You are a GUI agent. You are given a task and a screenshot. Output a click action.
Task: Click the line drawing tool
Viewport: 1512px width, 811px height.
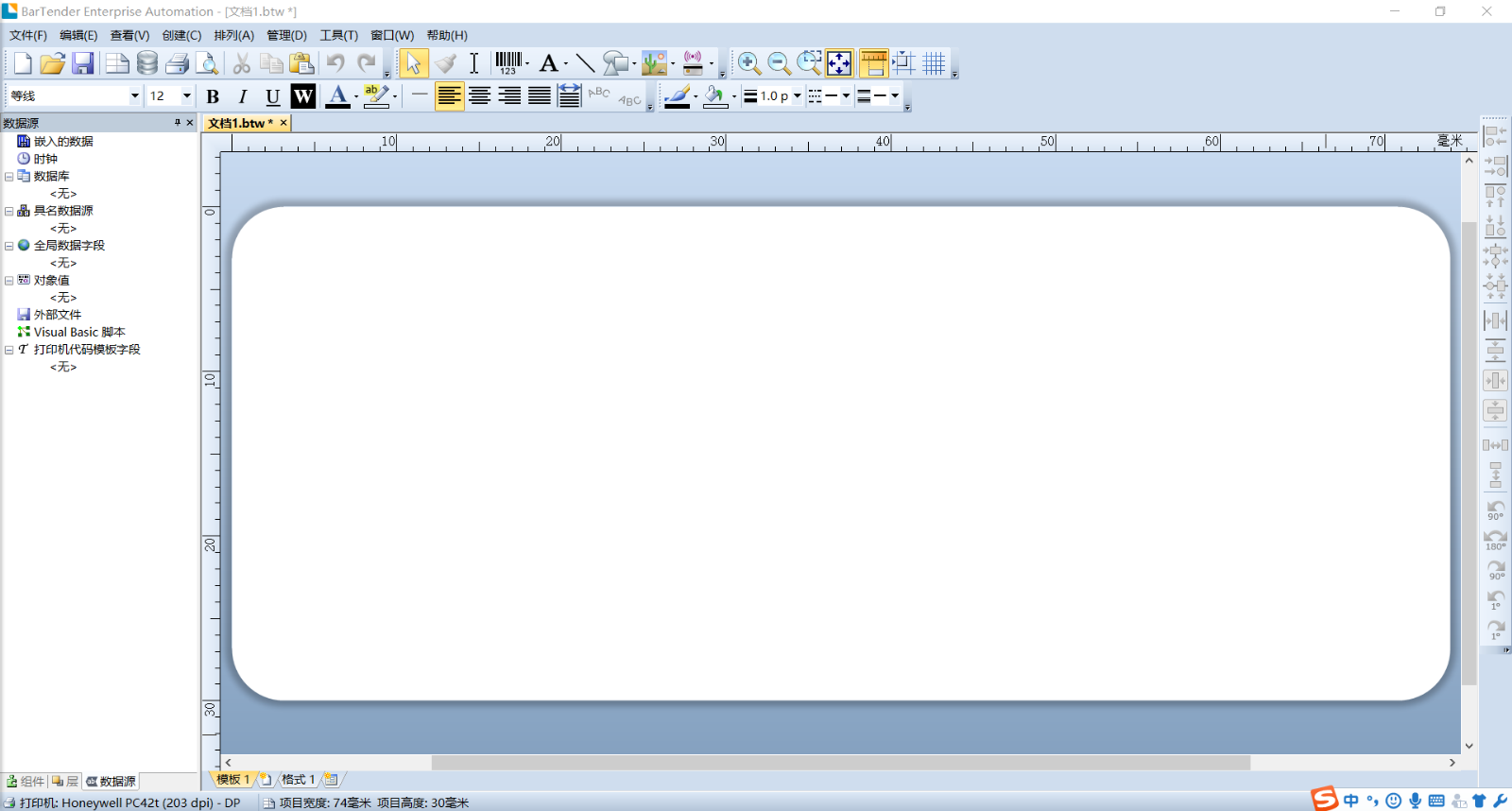coord(585,63)
